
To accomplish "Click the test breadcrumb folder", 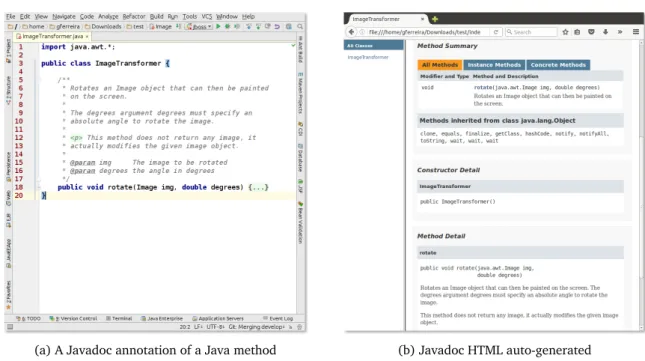I will coord(135,26).
